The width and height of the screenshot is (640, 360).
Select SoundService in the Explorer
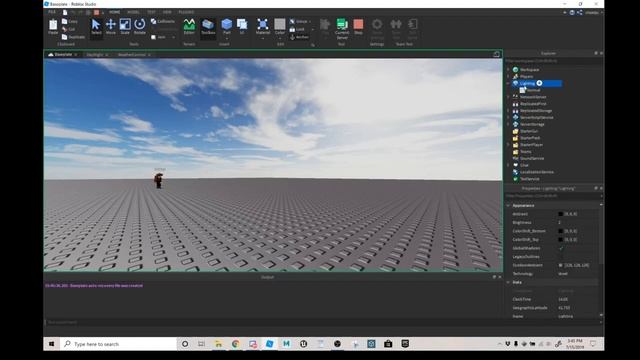pos(532,158)
